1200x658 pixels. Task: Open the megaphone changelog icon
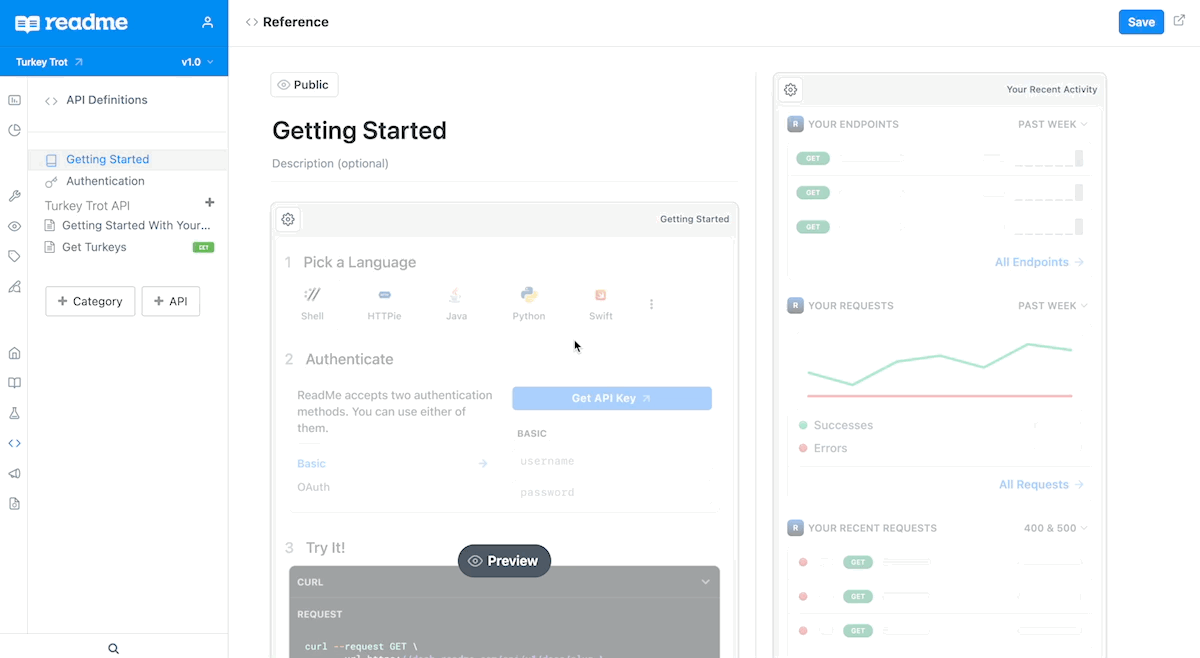14,473
